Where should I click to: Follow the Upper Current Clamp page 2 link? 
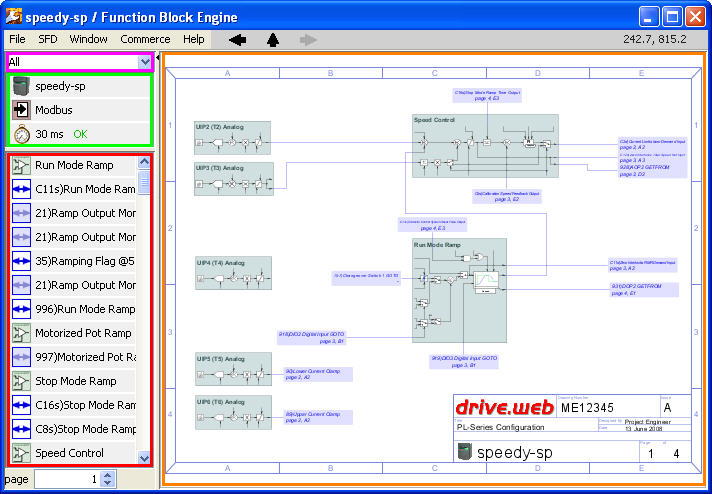pos(318,417)
